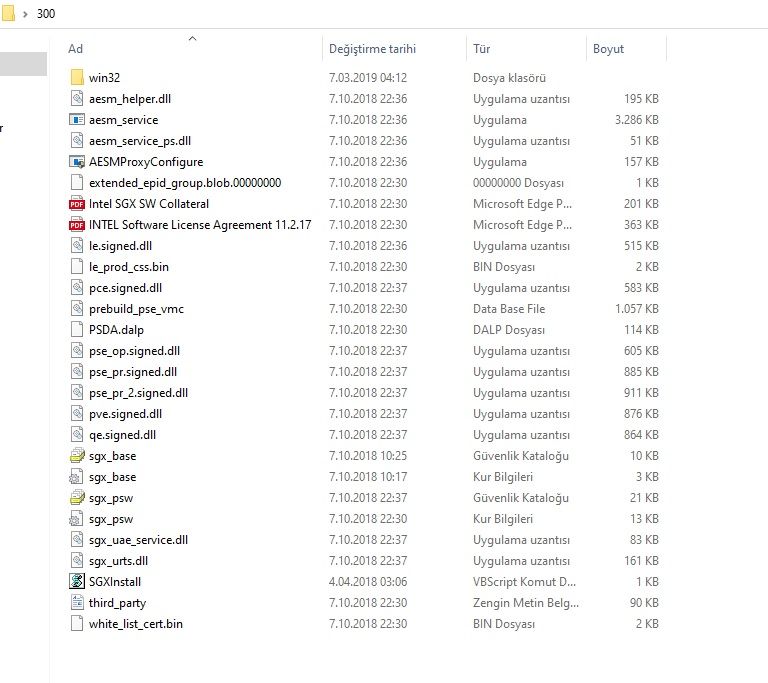Click the 7.10.2018 10:25 date cell

tap(368, 456)
